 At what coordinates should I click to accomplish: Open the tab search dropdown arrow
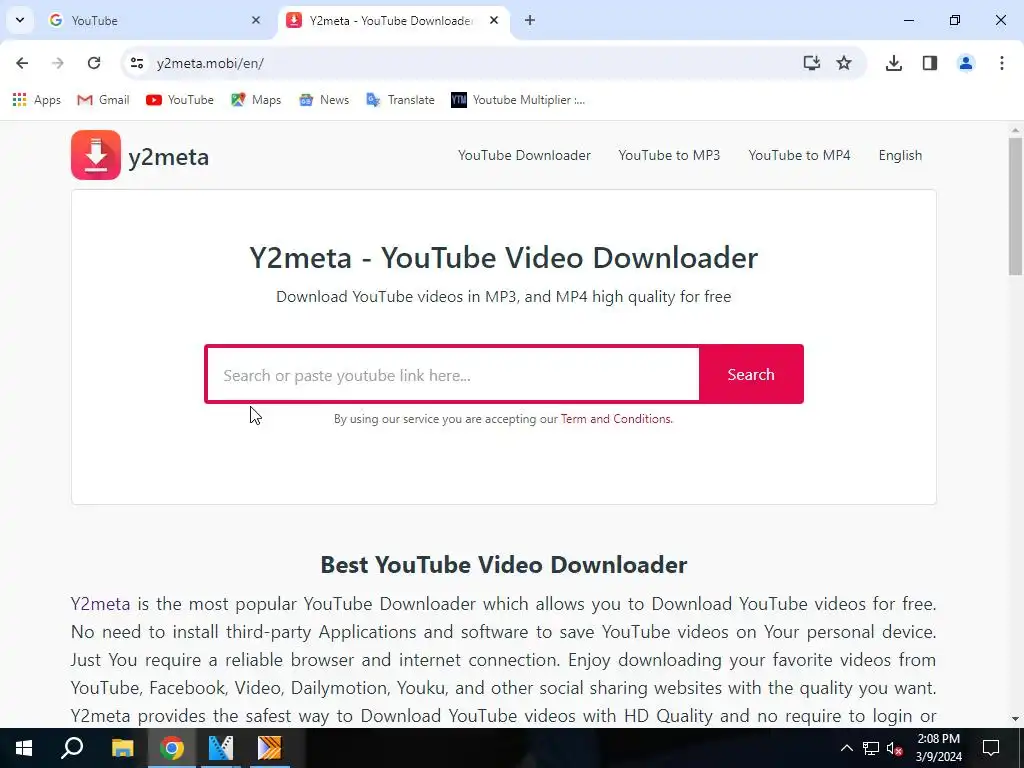20,20
